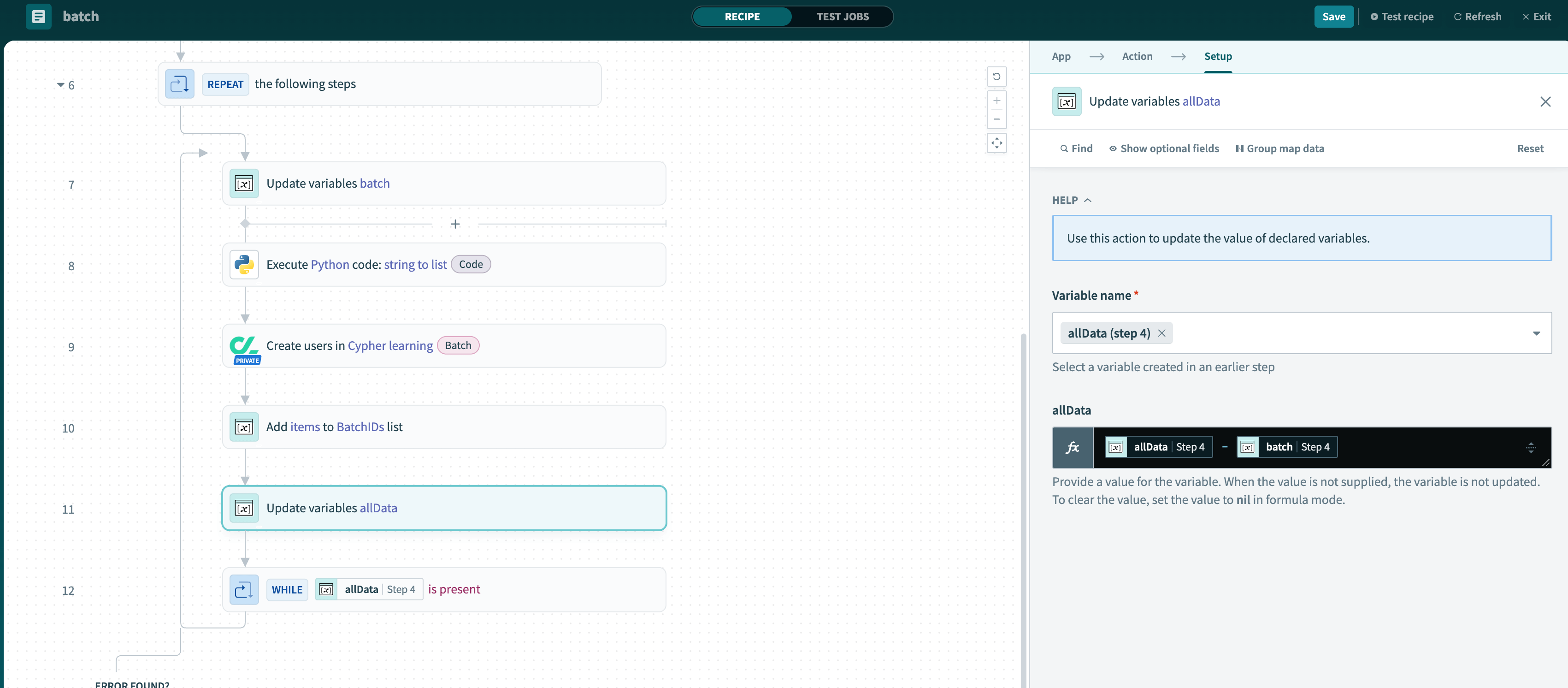
Task: Toggle Show optional fields
Action: point(1163,148)
